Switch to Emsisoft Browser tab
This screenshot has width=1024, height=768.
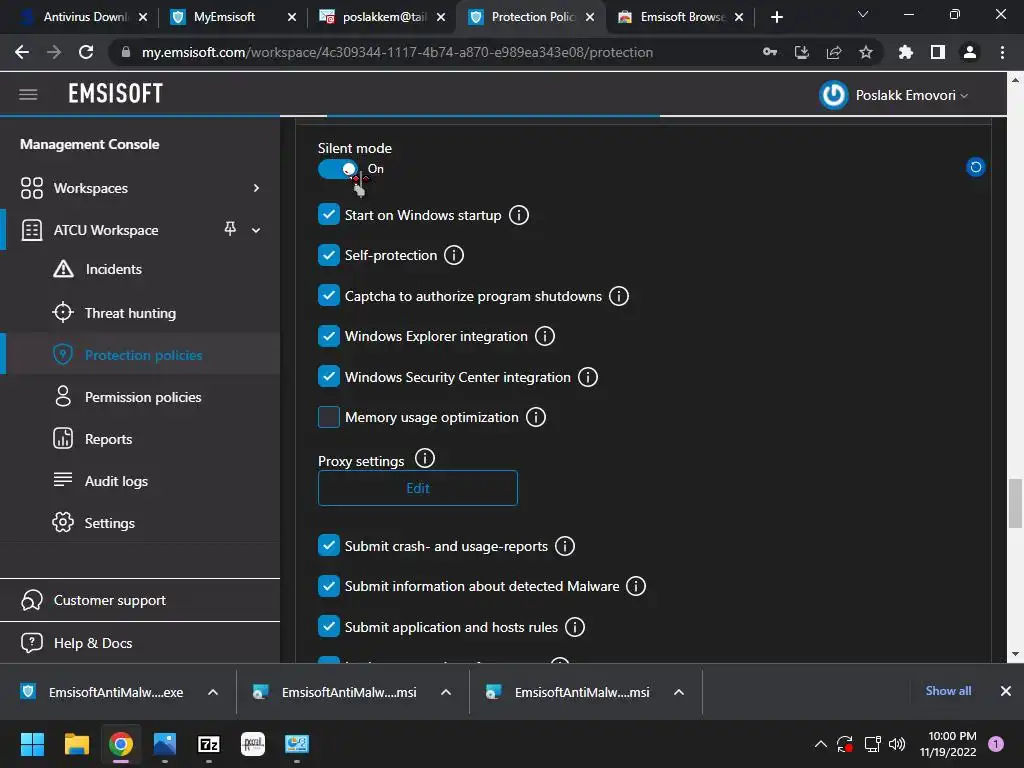[679, 17]
